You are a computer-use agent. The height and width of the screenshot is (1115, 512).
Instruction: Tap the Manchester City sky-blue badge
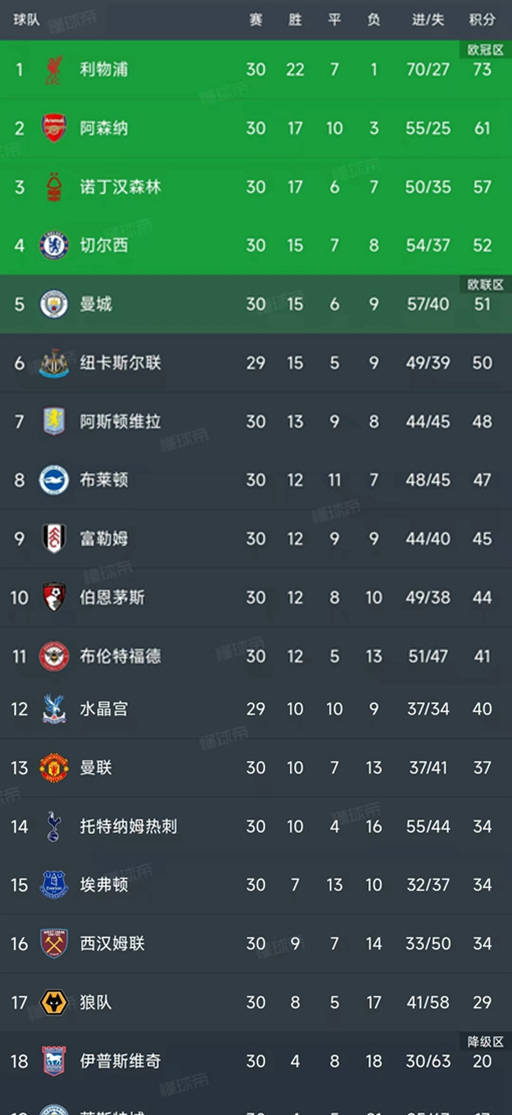click(x=54, y=304)
